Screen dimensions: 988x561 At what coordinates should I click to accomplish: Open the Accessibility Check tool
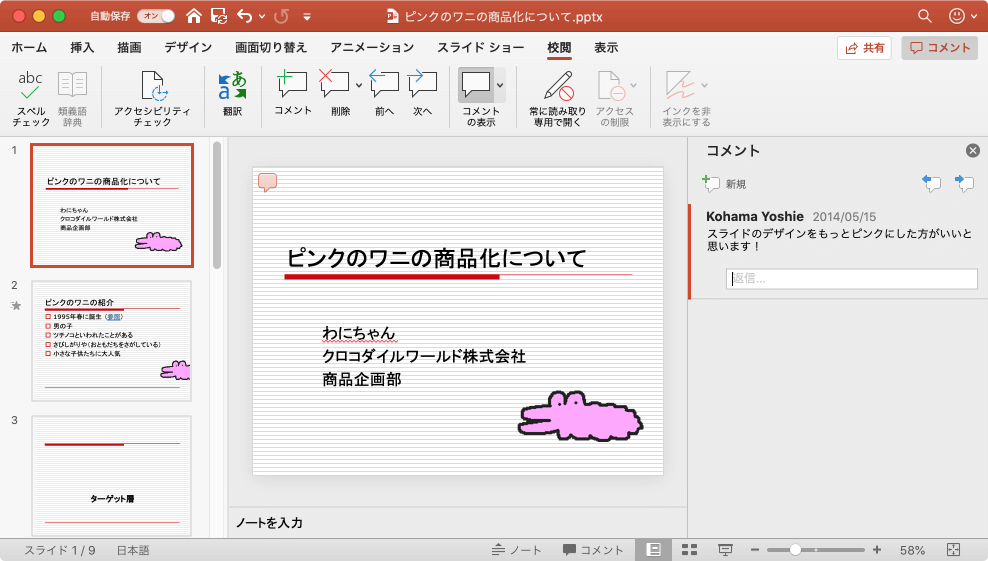click(x=153, y=98)
